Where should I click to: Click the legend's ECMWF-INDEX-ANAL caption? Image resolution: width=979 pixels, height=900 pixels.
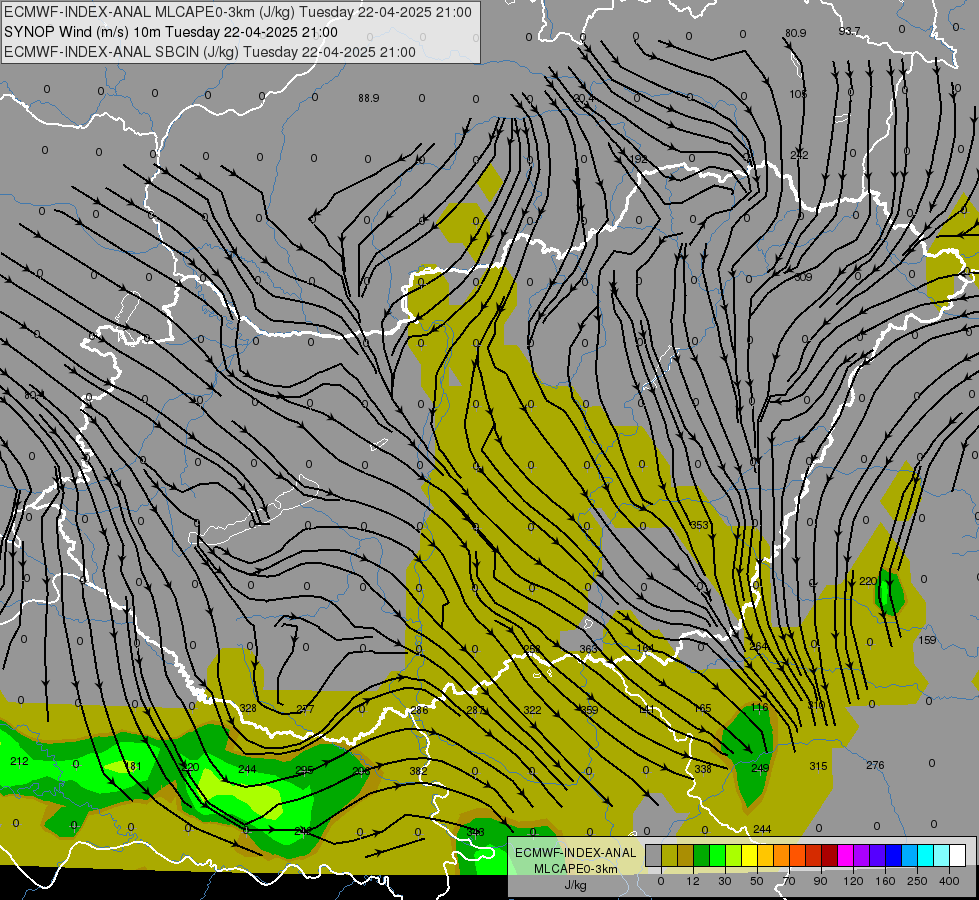tap(575, 853)
